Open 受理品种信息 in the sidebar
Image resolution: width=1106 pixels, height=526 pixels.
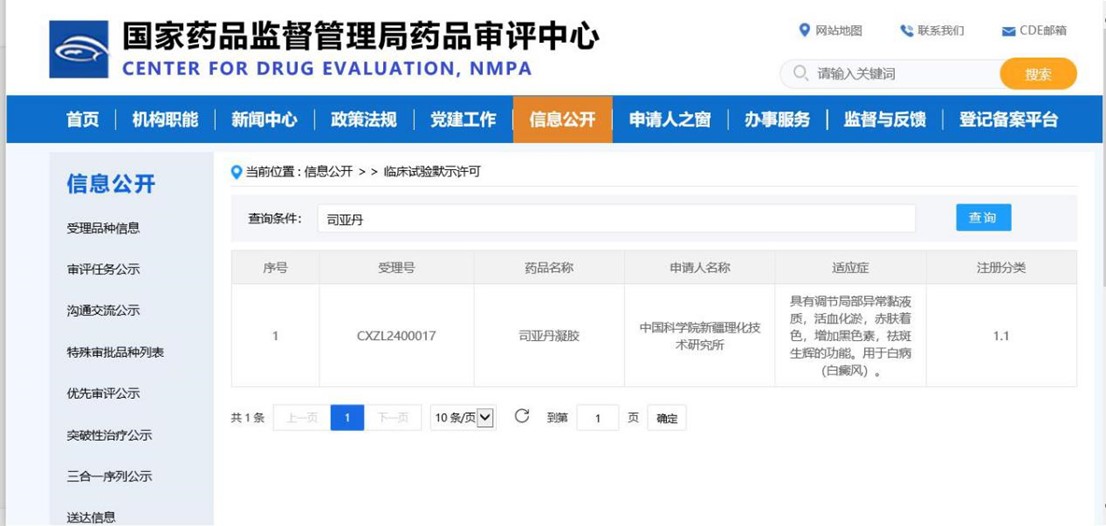(x=103, y=228)
